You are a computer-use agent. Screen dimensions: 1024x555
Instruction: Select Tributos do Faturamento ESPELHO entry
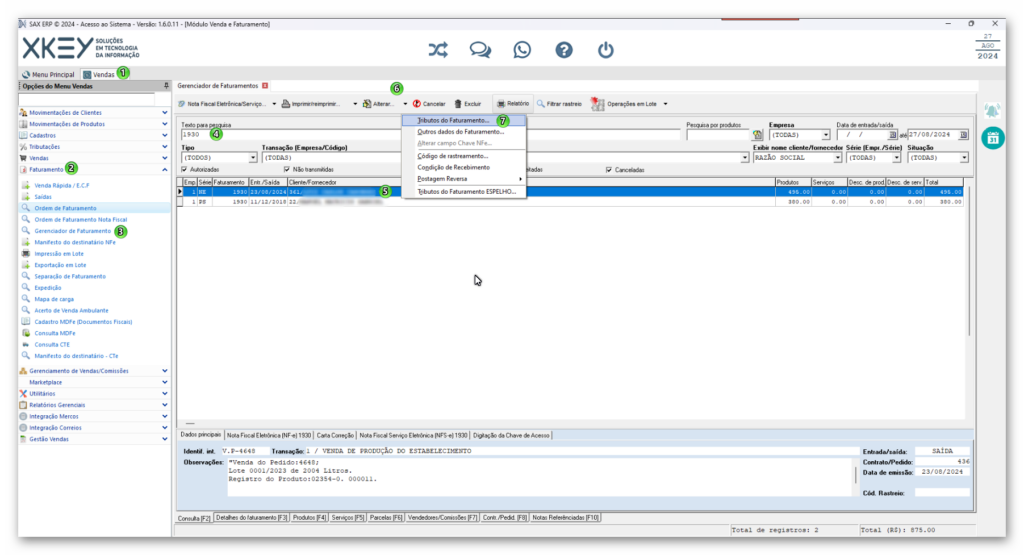[x=466, y=192]
